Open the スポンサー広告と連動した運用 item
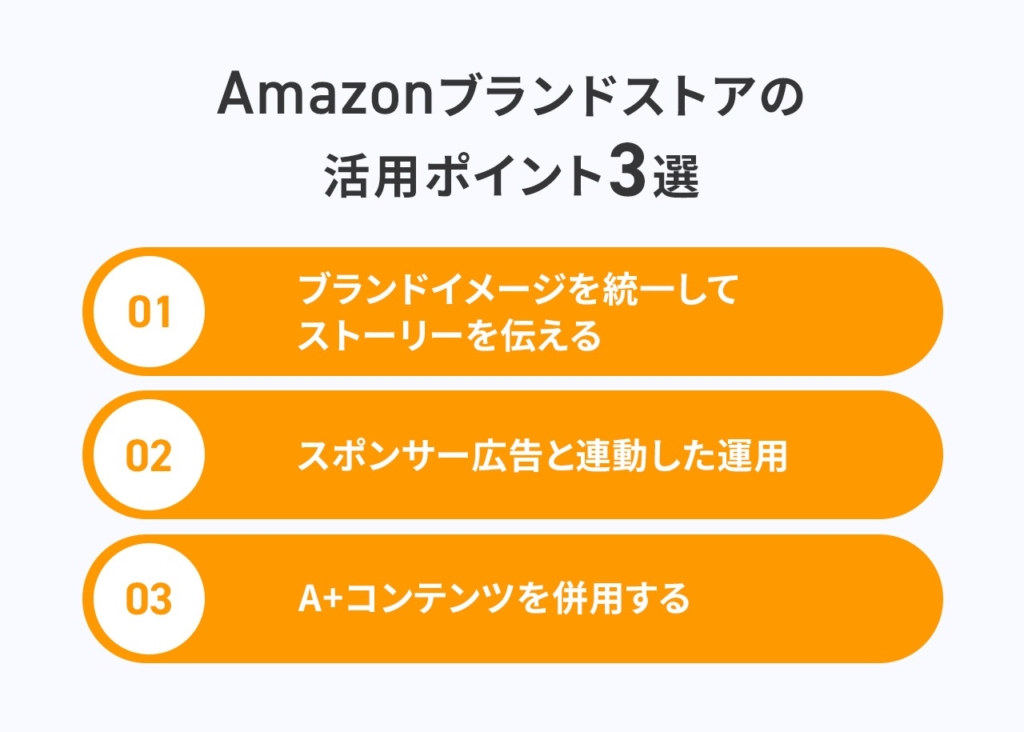 543,456
